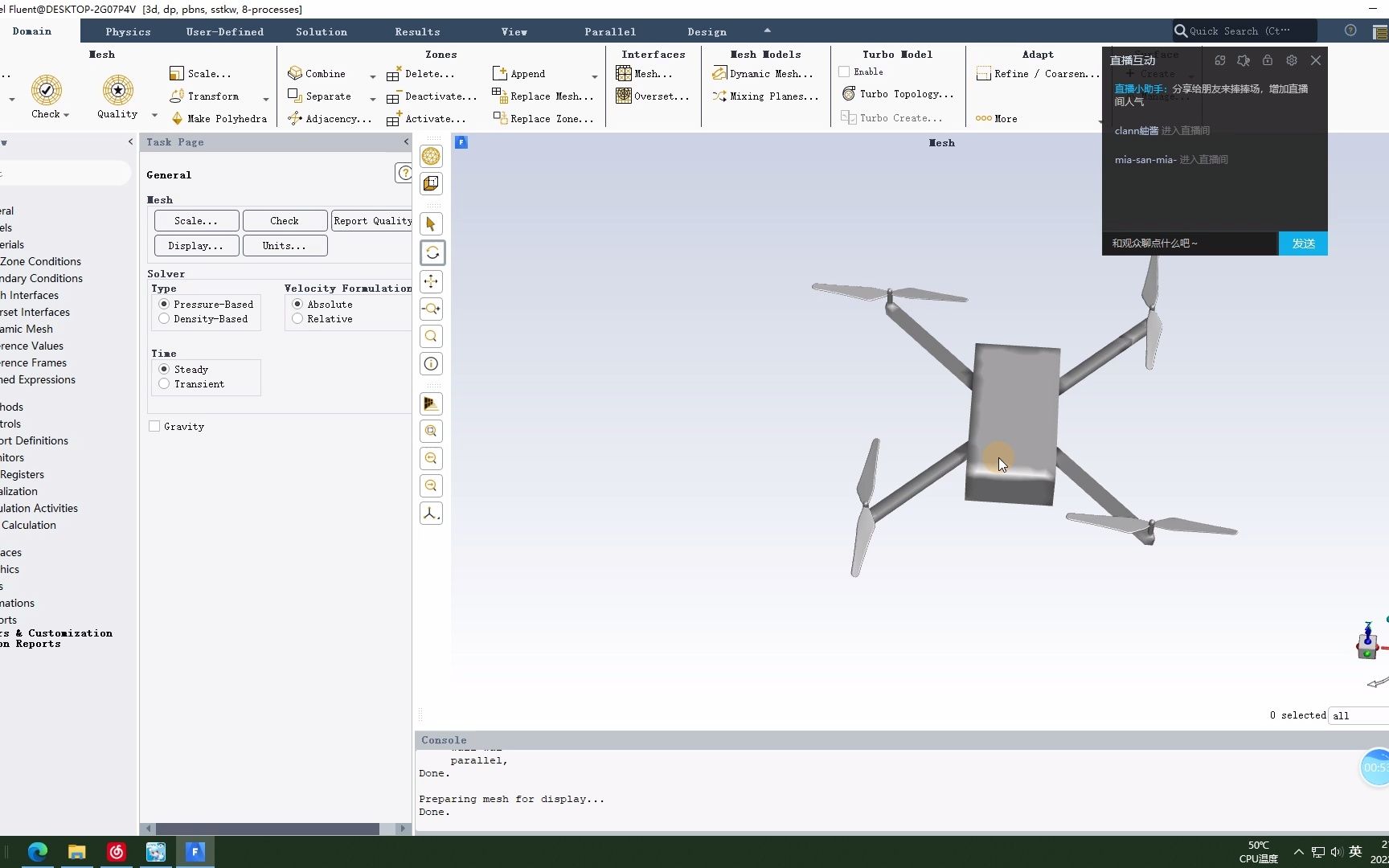Click the Make Polyhedra icon
This screenshot has width=1389, height=868.
pyautogui.click(x=178, y=118)
